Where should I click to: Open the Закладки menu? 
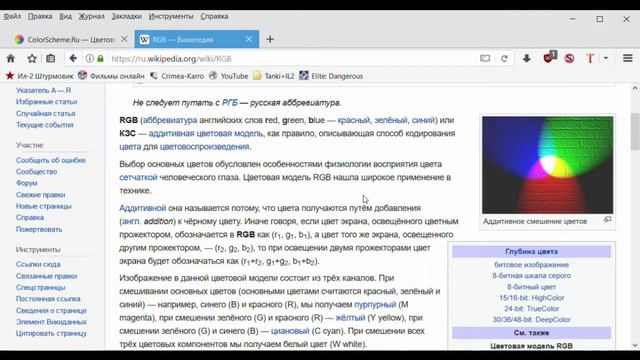[127, 16]
